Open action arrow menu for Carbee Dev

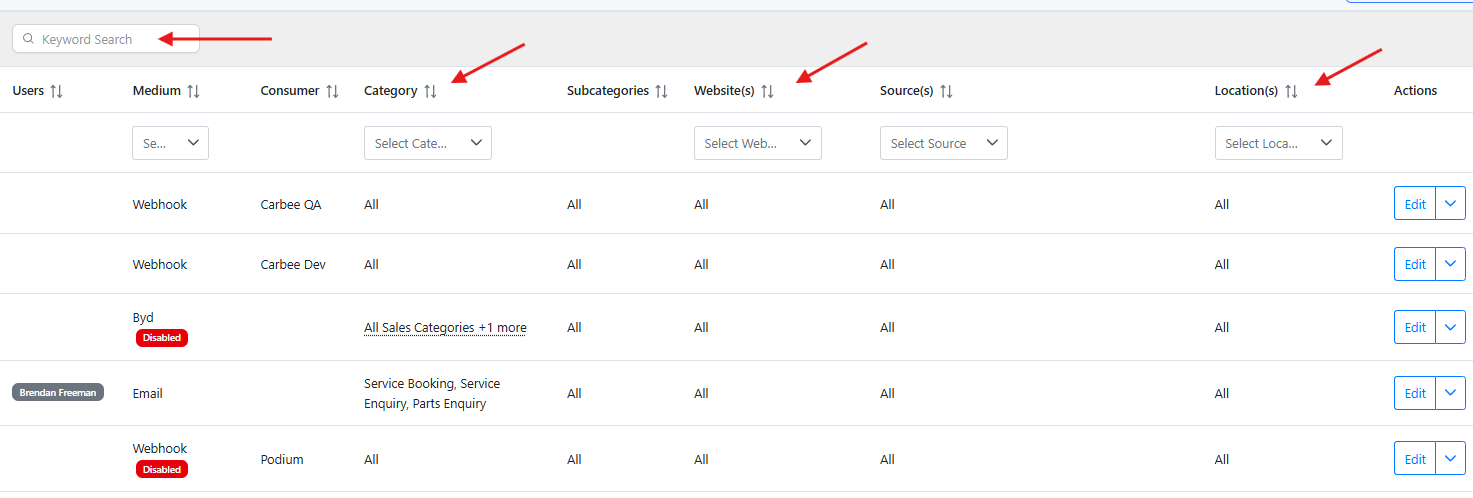1451,264
